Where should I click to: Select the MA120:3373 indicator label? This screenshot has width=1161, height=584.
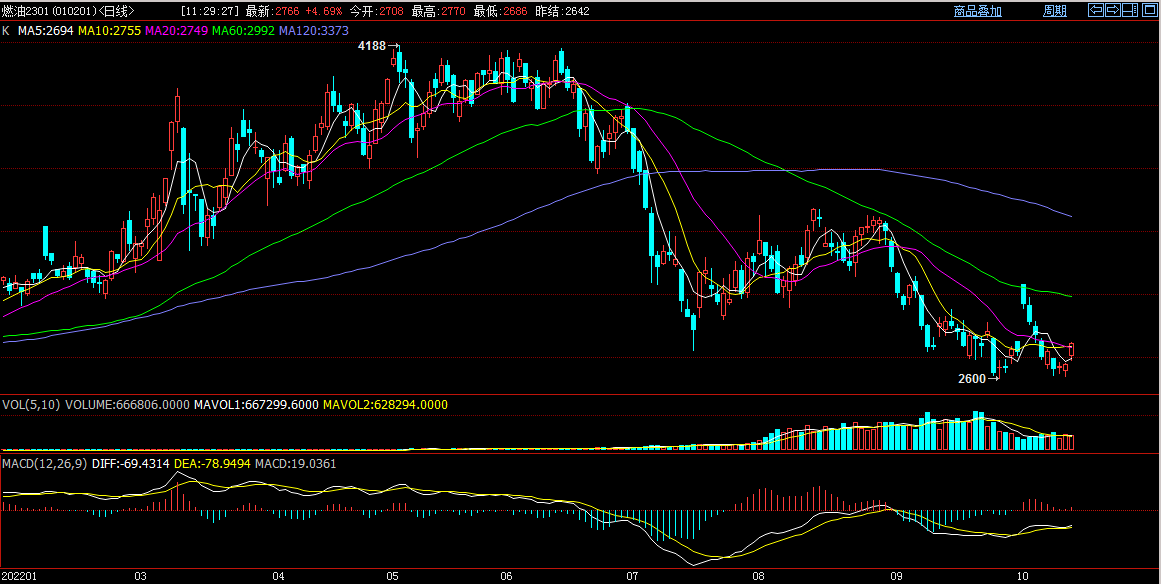tap(313, 31)
